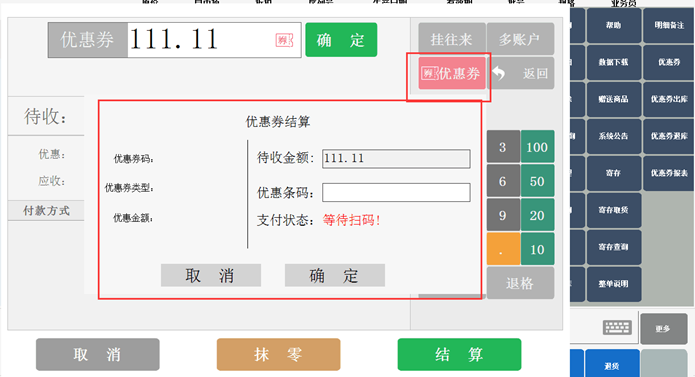Screen dimensions: 695x377
Task: Click 确定 in the 优惠券结算 dialog
Action: click(335, 276)
